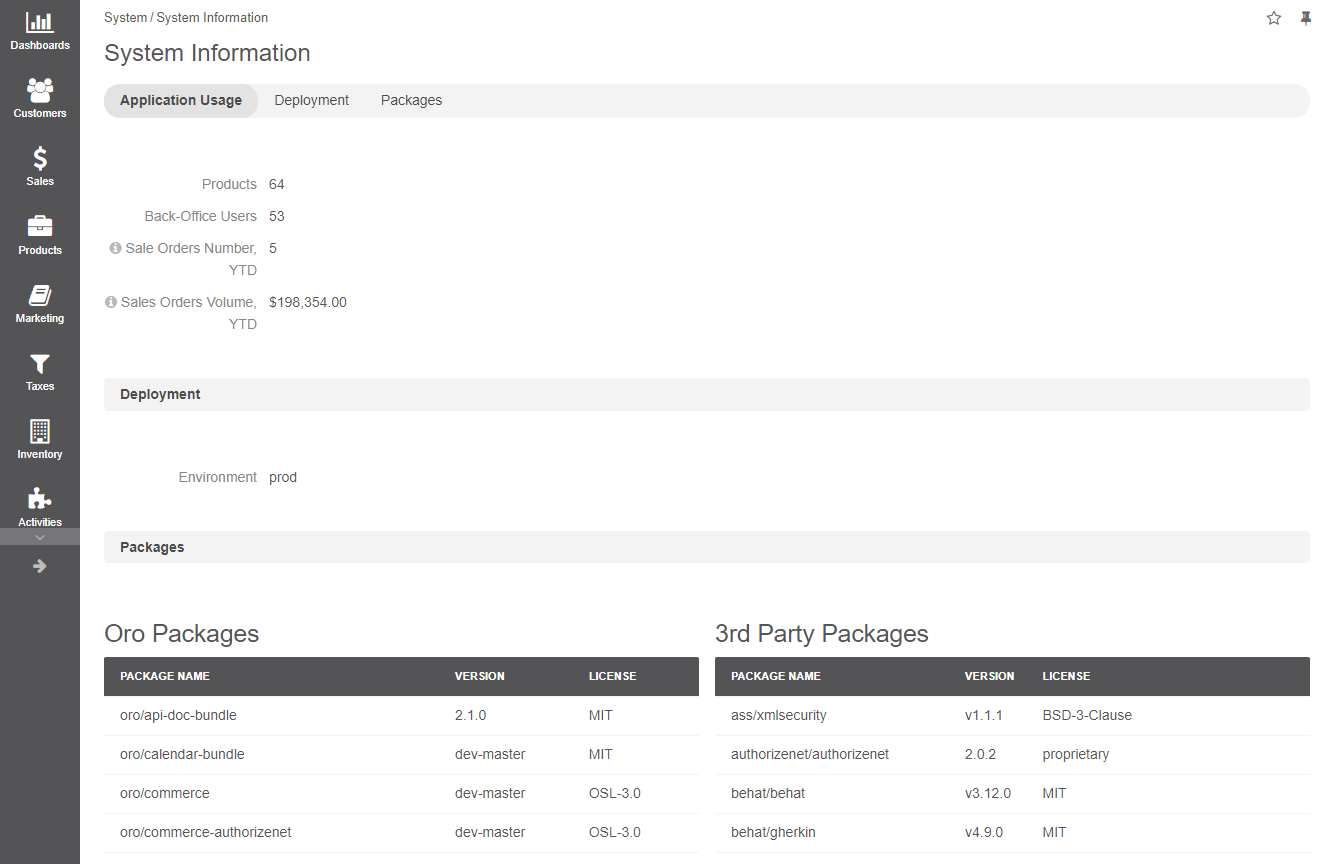The height and width of the screenshot is (864, 1324).
Task: Click the Oro Packages heading
Action: [182, 633]
